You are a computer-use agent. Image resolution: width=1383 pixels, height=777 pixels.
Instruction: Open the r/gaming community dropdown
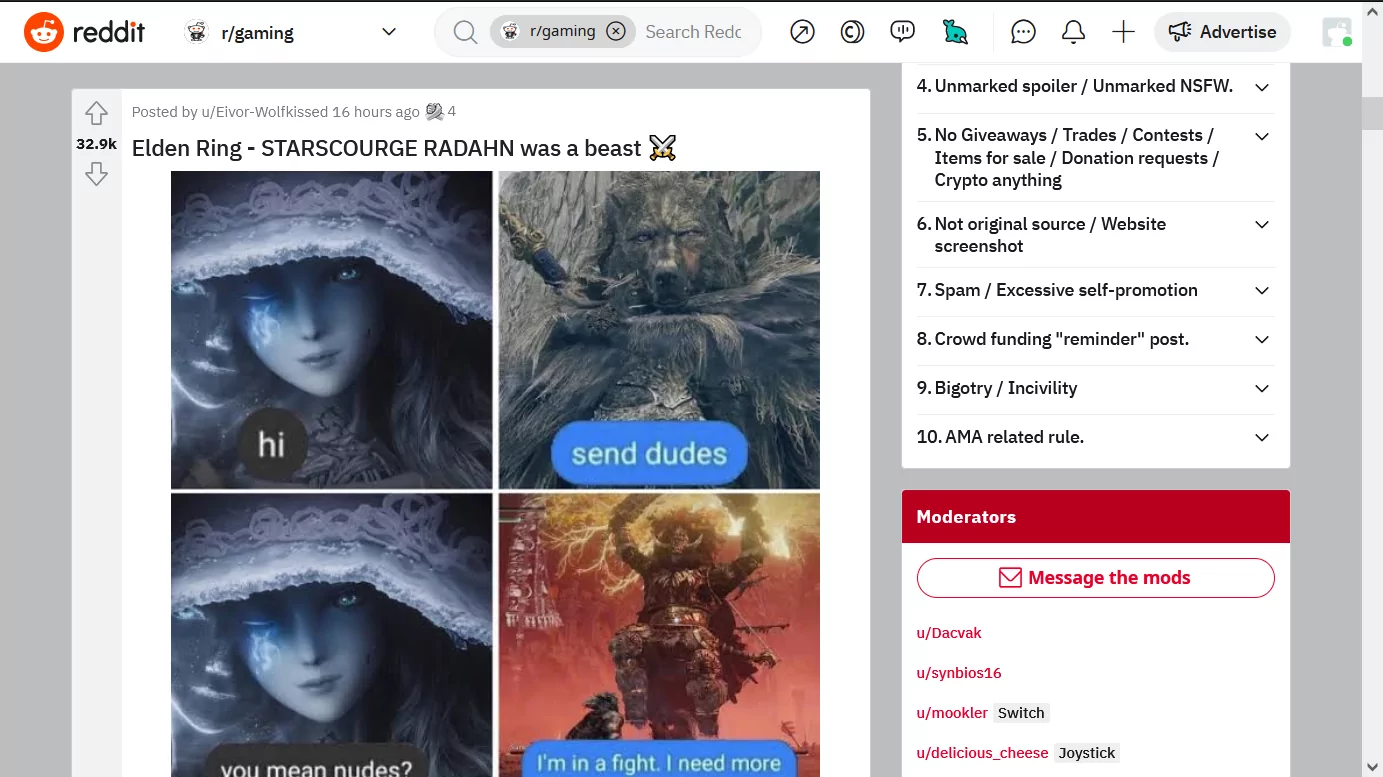tap(290, 32)
